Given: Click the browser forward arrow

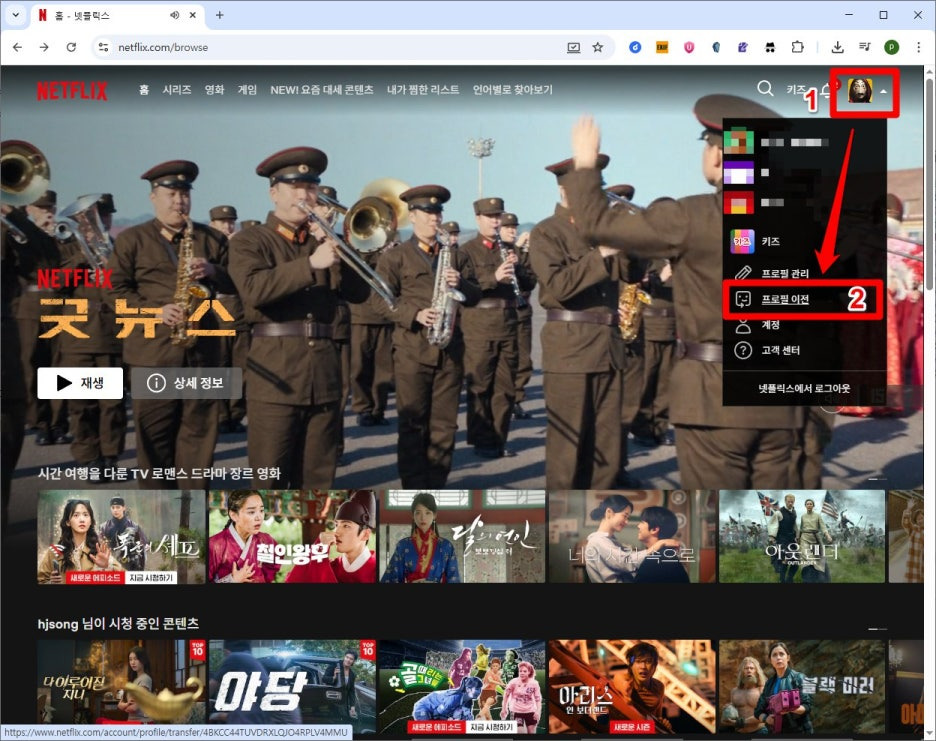Looking at the screenshot, I should click(44, 47).
